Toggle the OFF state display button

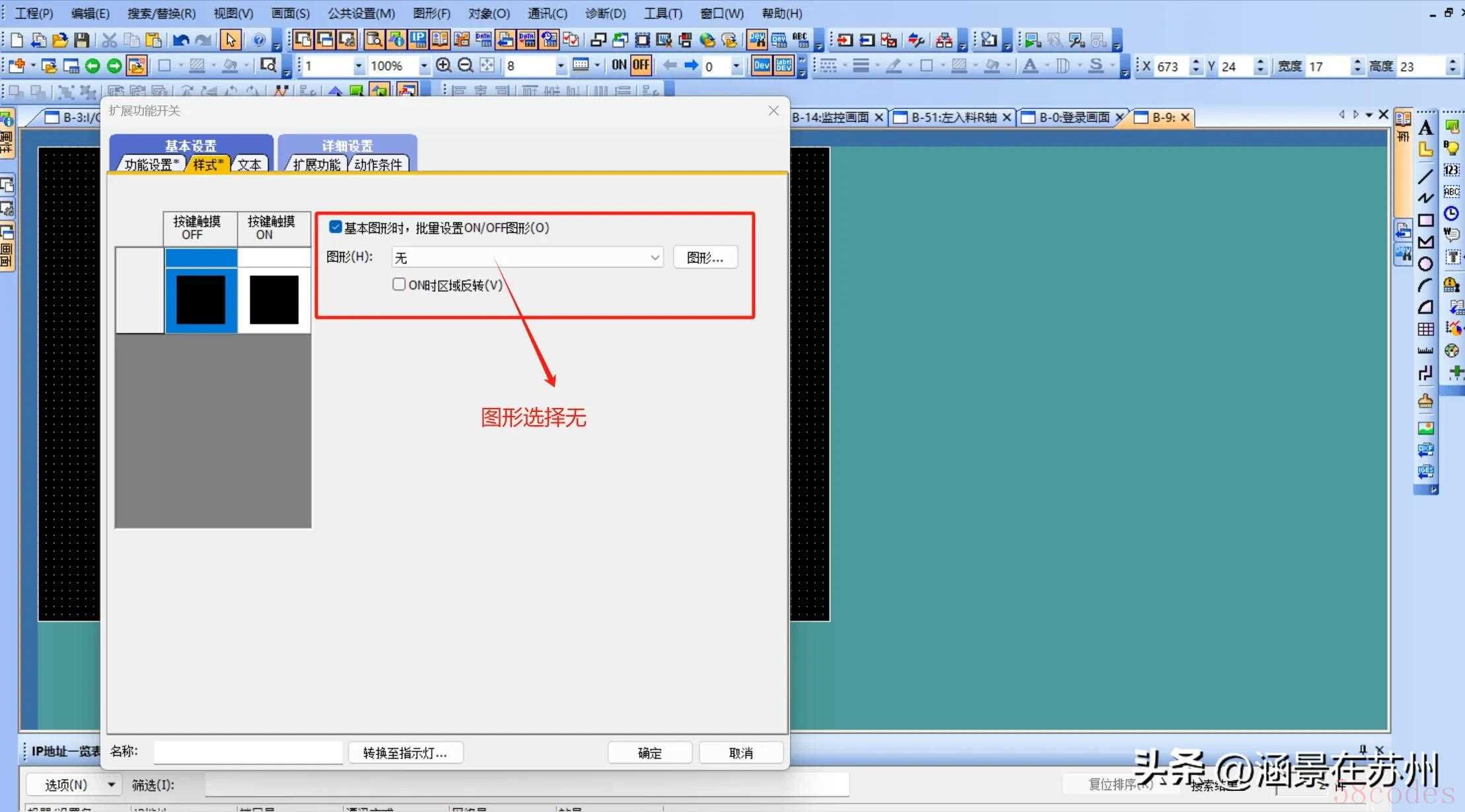[x=641, y=65]
